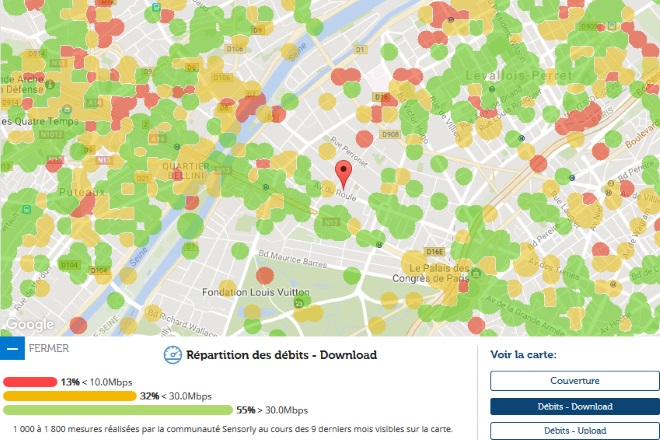
Task: Click the Google logo on the map
Action: point(28,325)
